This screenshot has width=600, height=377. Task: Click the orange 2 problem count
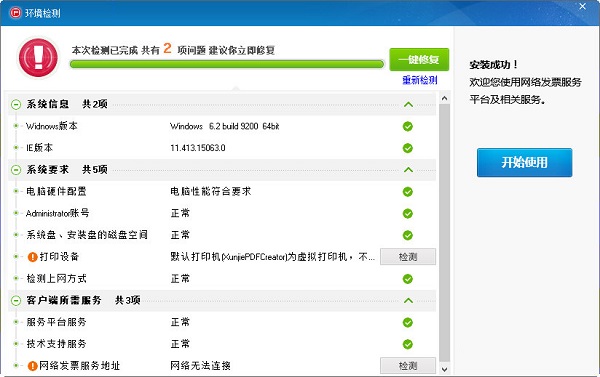167,48
